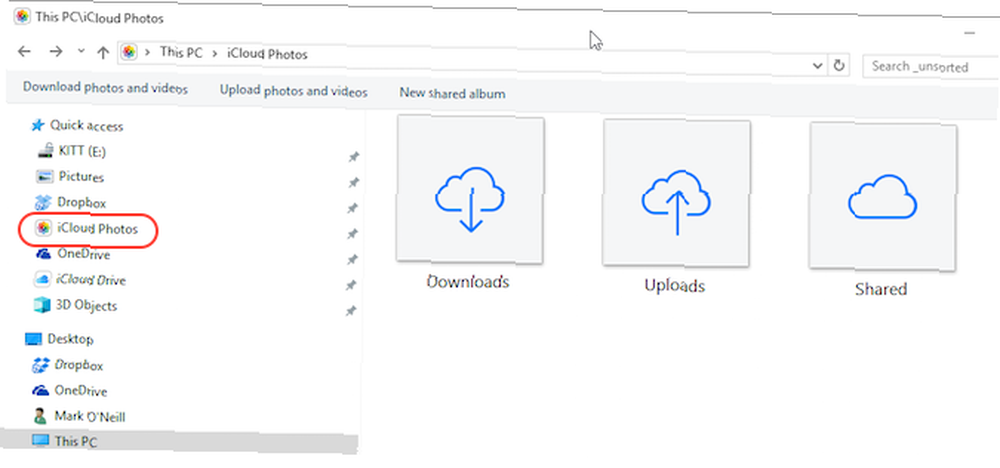Screen dimensions: 1000x468
Task: Select the Downloads label
Action: click(468, 282)
